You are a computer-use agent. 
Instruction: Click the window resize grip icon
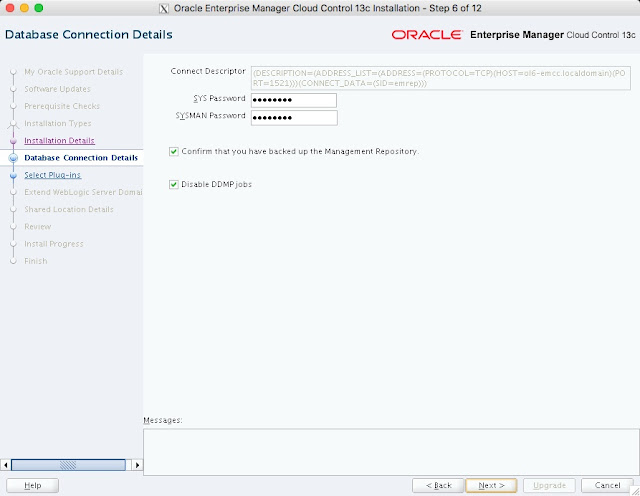point(635,491)
